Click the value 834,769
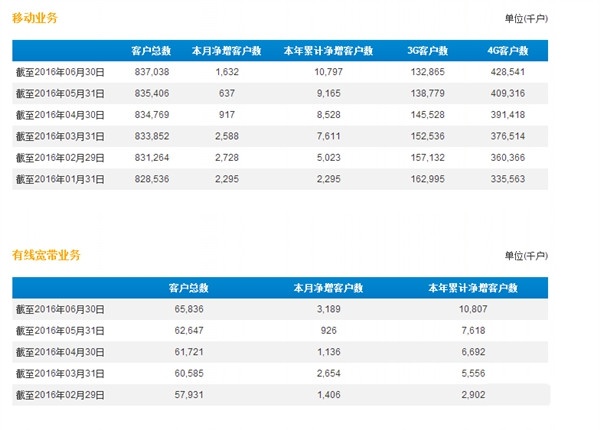The height and width of the screenshot is (430, 600). (152, 115)
